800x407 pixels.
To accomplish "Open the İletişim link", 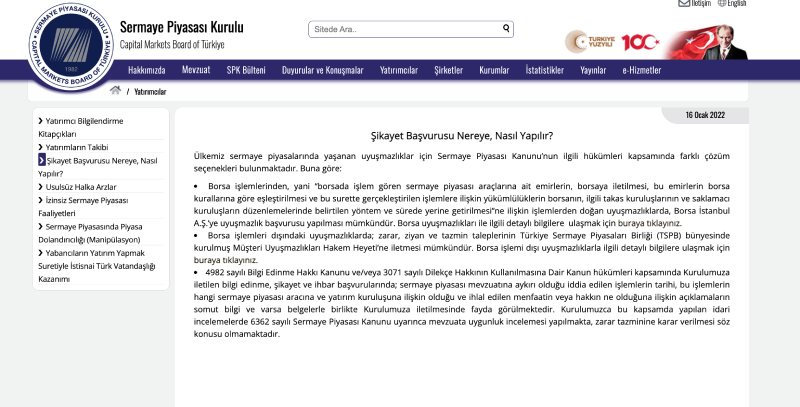I will click(701, 3).
